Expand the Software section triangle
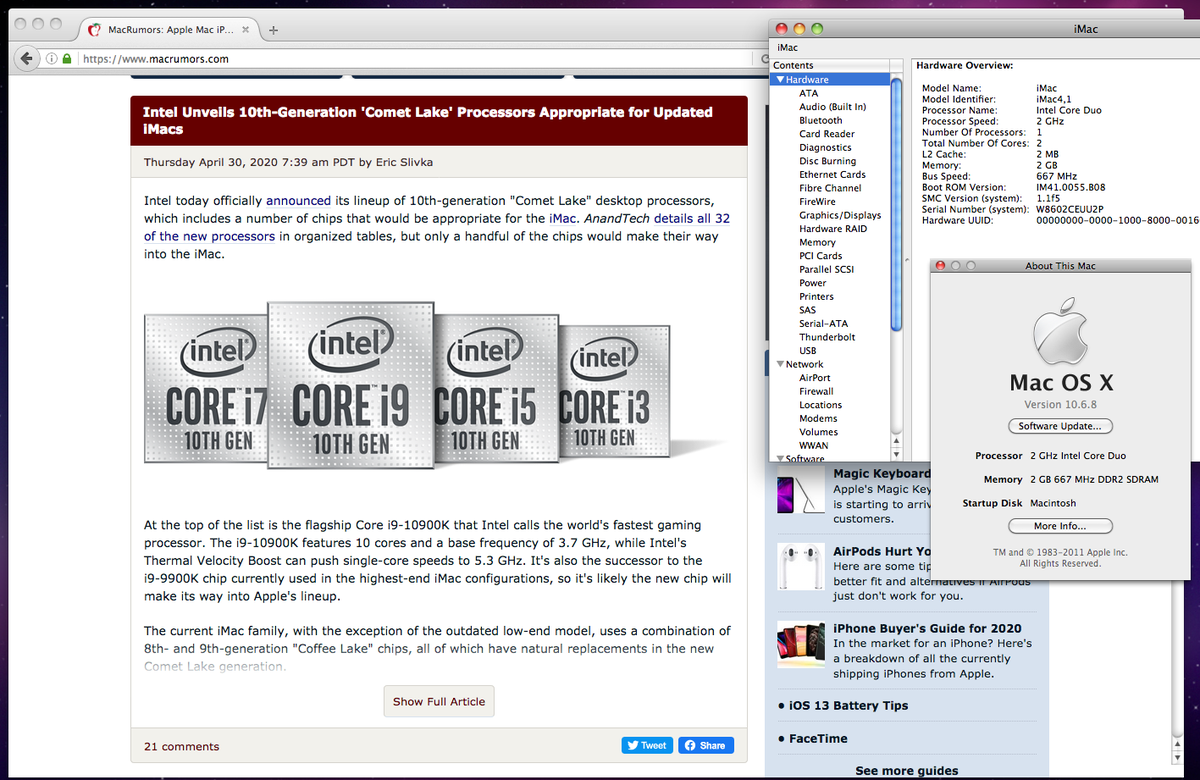 point(780,459)
